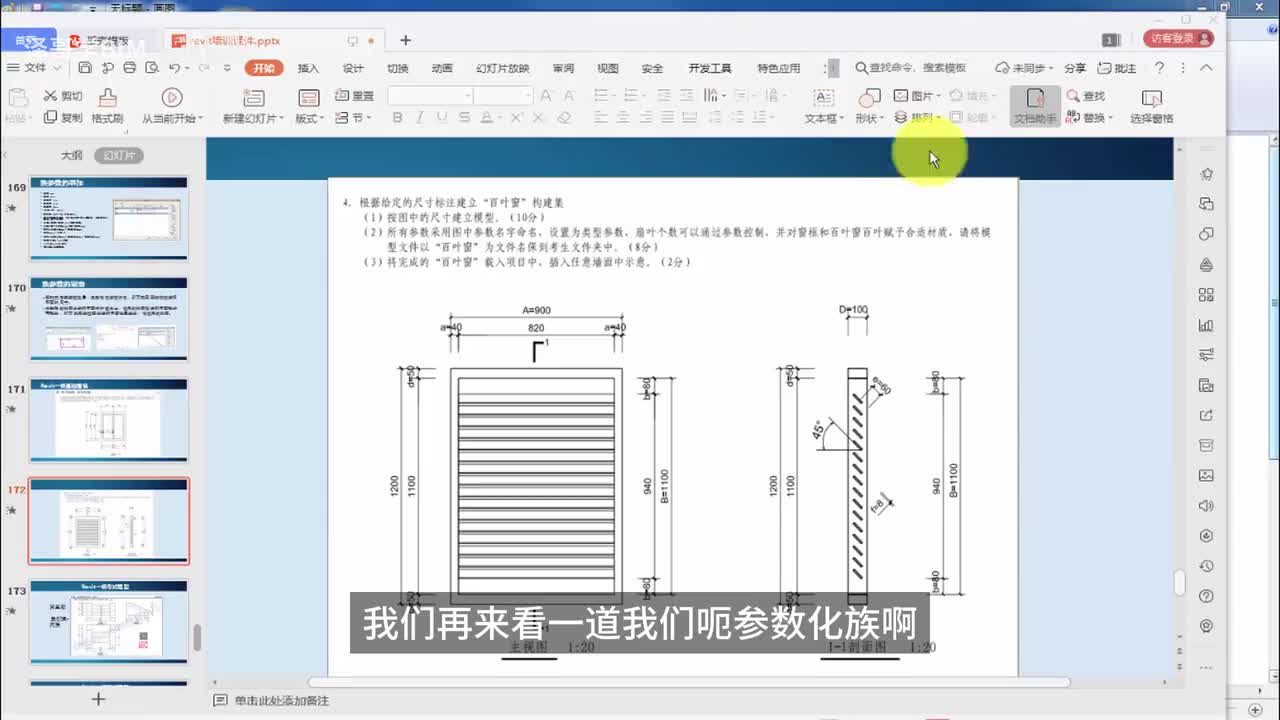Open the 选择窗格 selection pane
Viewport: 1280px width, 720px height.
coord(1152,106)
